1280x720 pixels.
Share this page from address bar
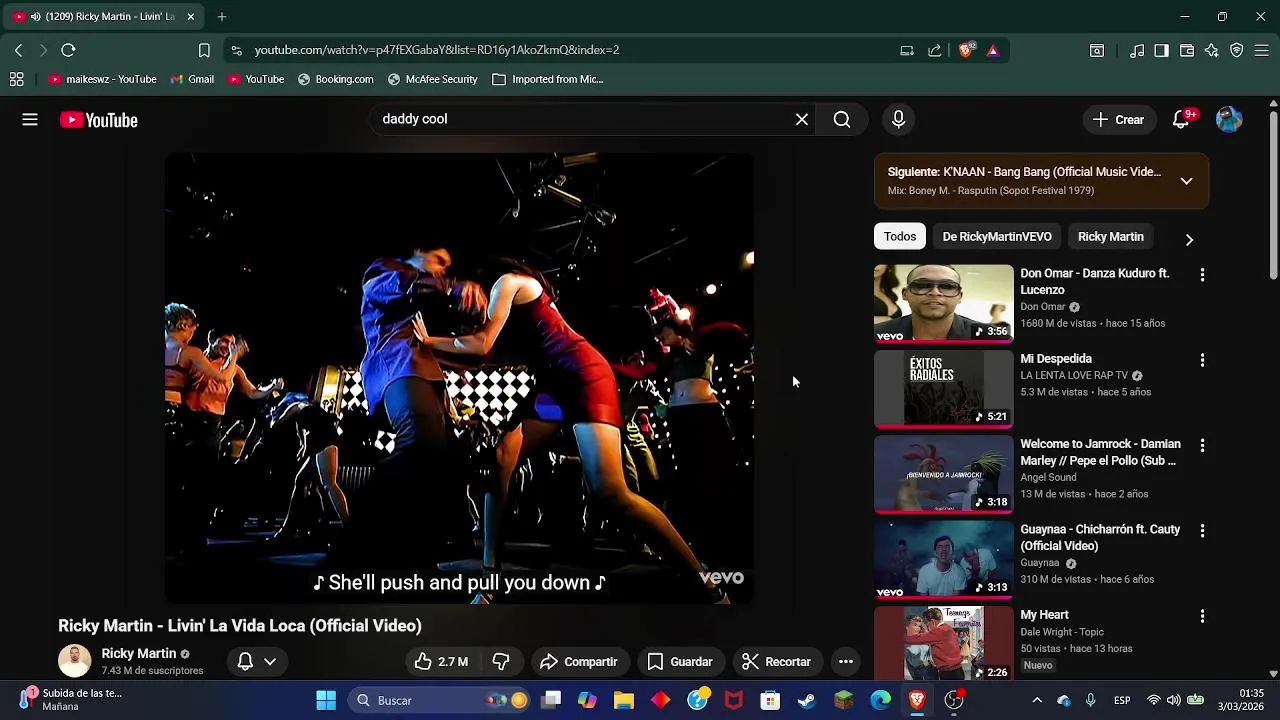click(x=935, y=50)
